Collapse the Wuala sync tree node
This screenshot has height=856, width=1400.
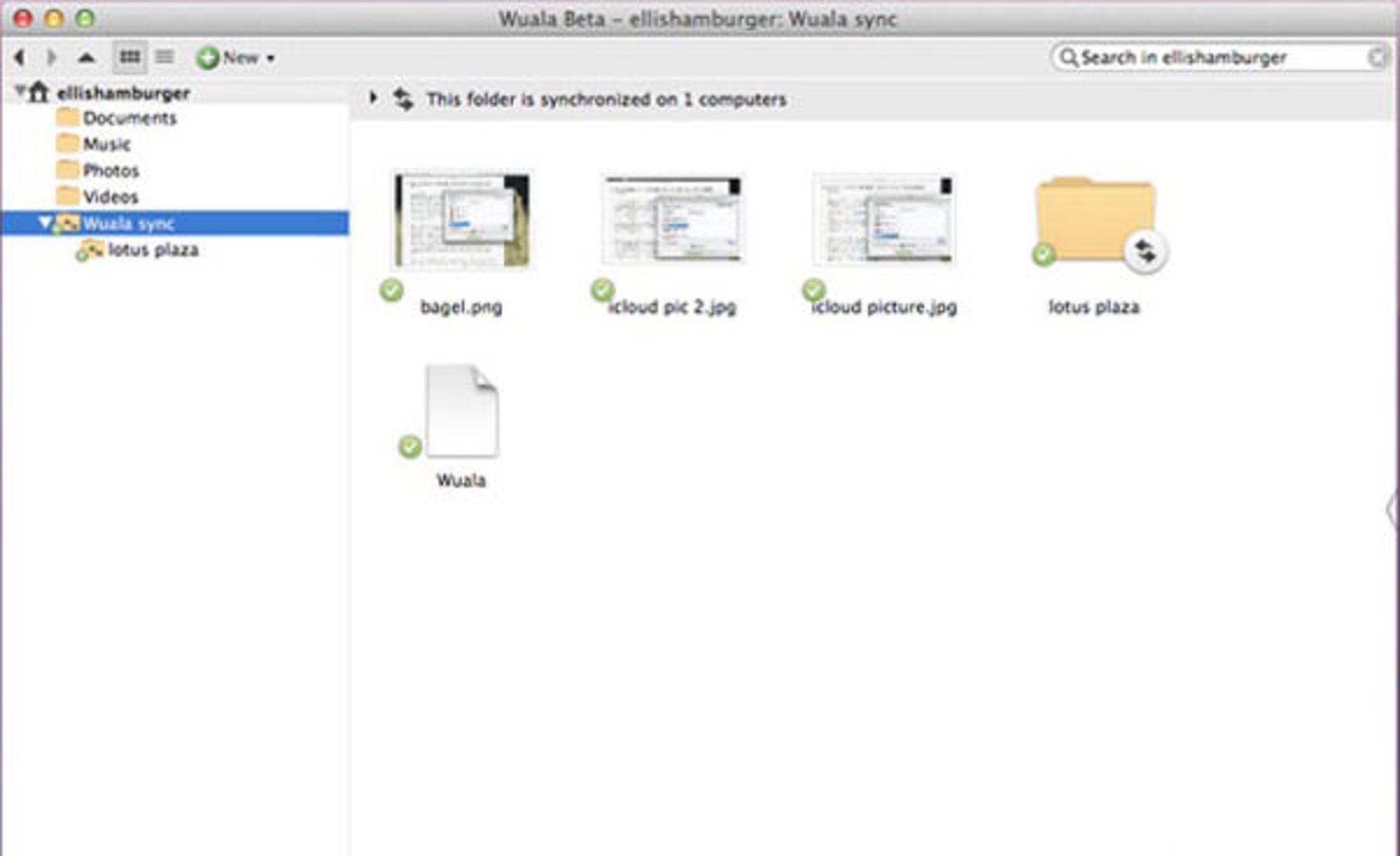(46, 222)
